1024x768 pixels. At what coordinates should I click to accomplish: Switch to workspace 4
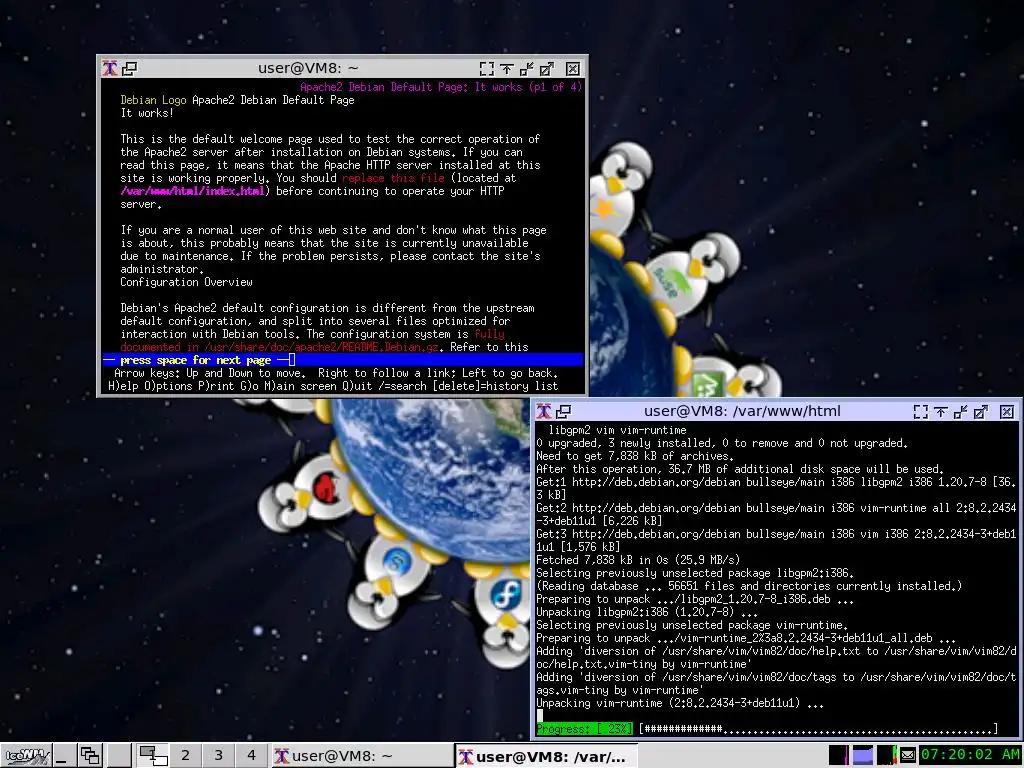pos(251,756)
